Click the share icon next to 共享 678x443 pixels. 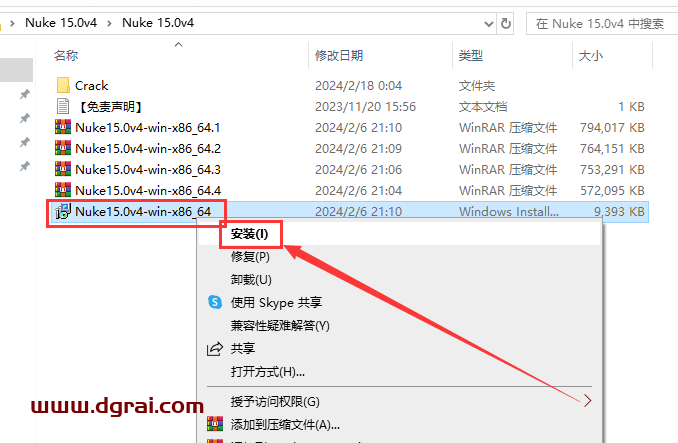215,348
